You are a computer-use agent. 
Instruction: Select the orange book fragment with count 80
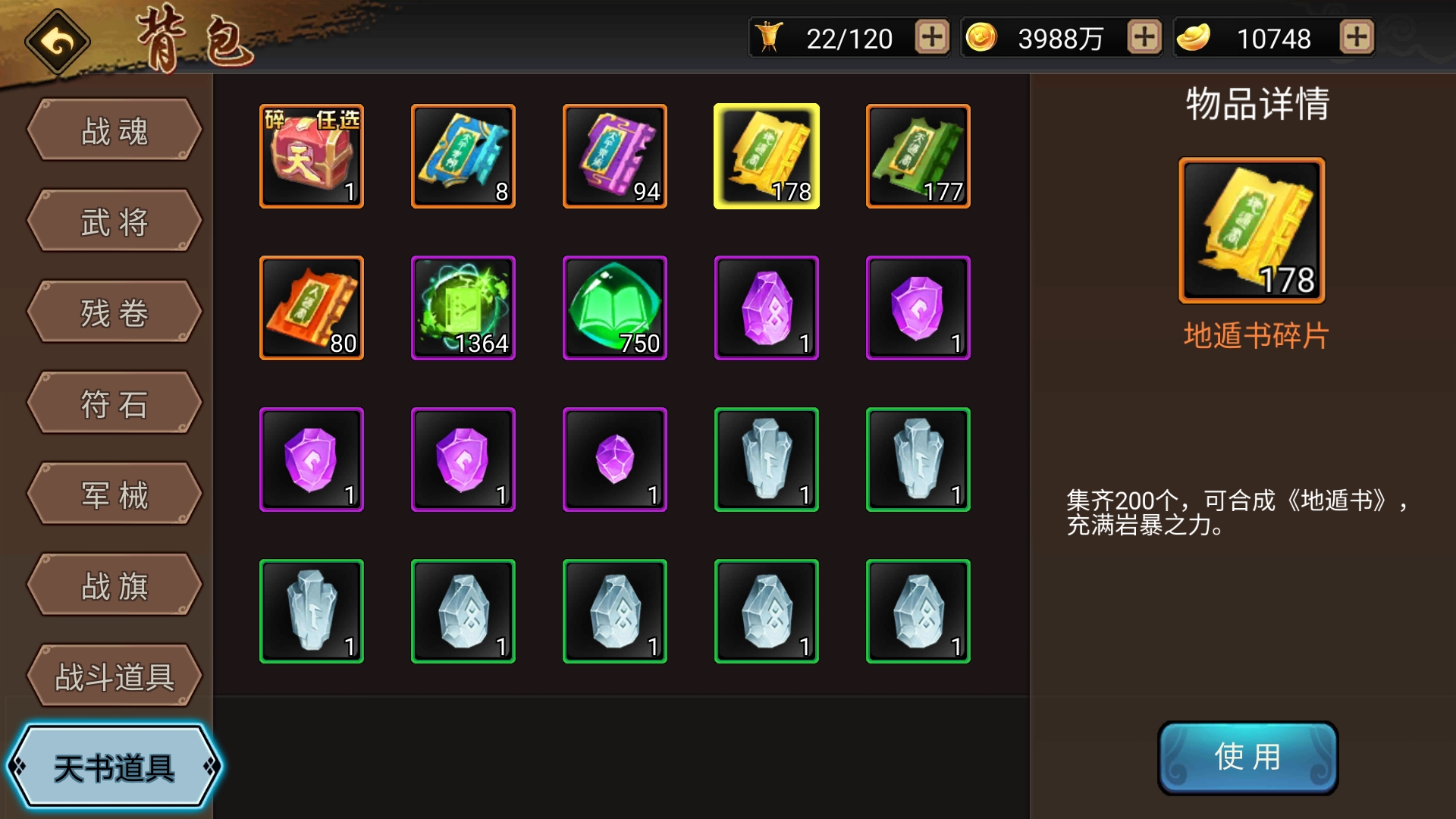pos(312,308)
